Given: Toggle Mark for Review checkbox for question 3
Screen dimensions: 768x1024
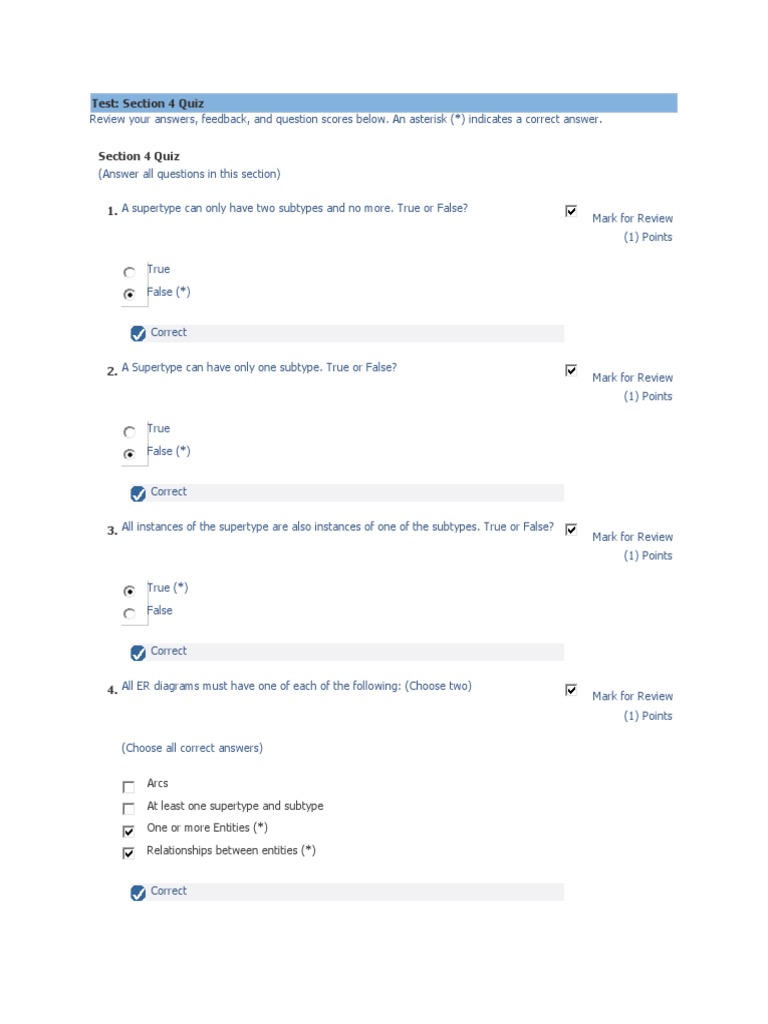Looking at the screenshot, I should 571,529.
